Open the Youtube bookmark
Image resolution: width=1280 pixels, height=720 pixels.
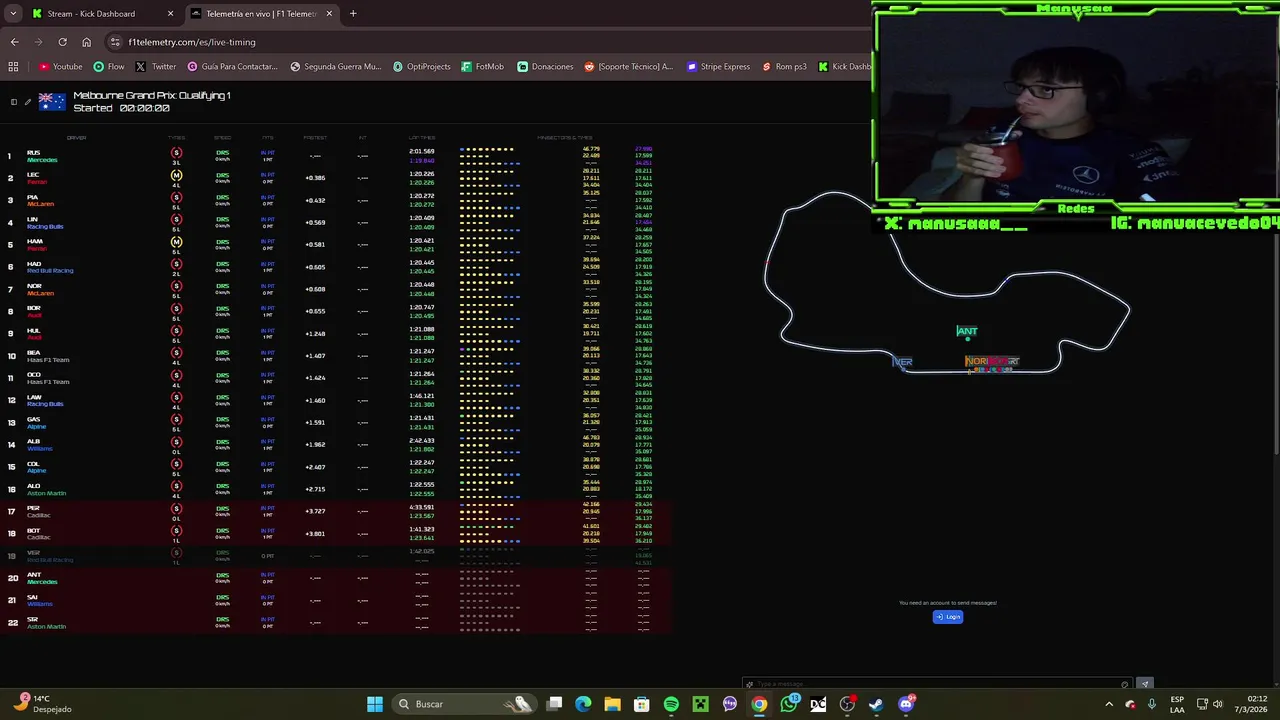click(x=61, y=67)
